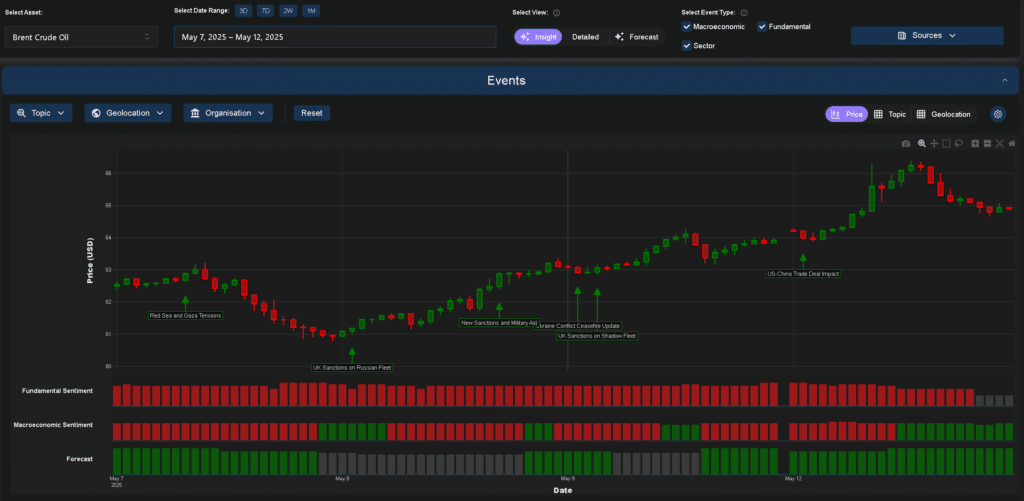Set date range to 7D
The width and height of the screenshot is (1024, 501).
coord(265,11)
